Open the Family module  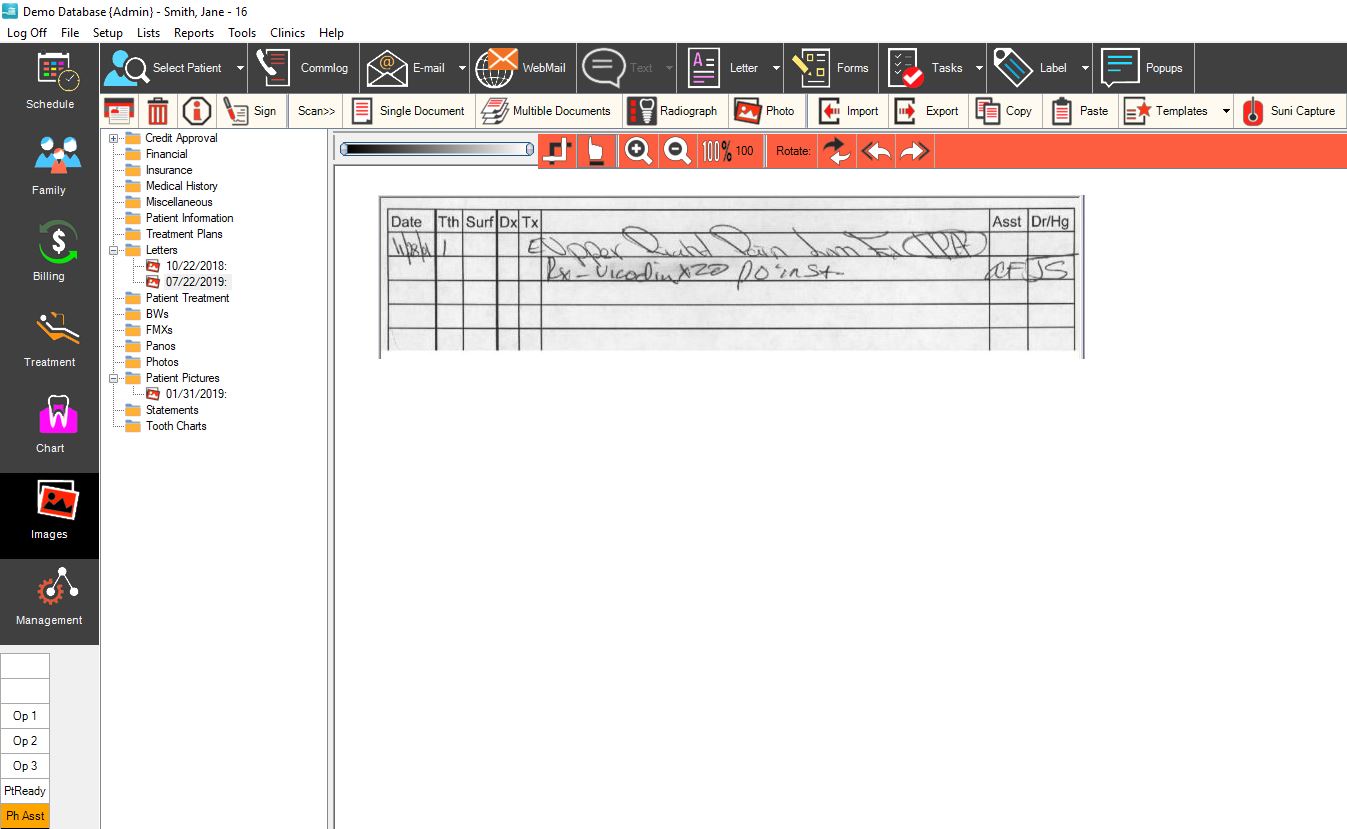tap(49, 165)
